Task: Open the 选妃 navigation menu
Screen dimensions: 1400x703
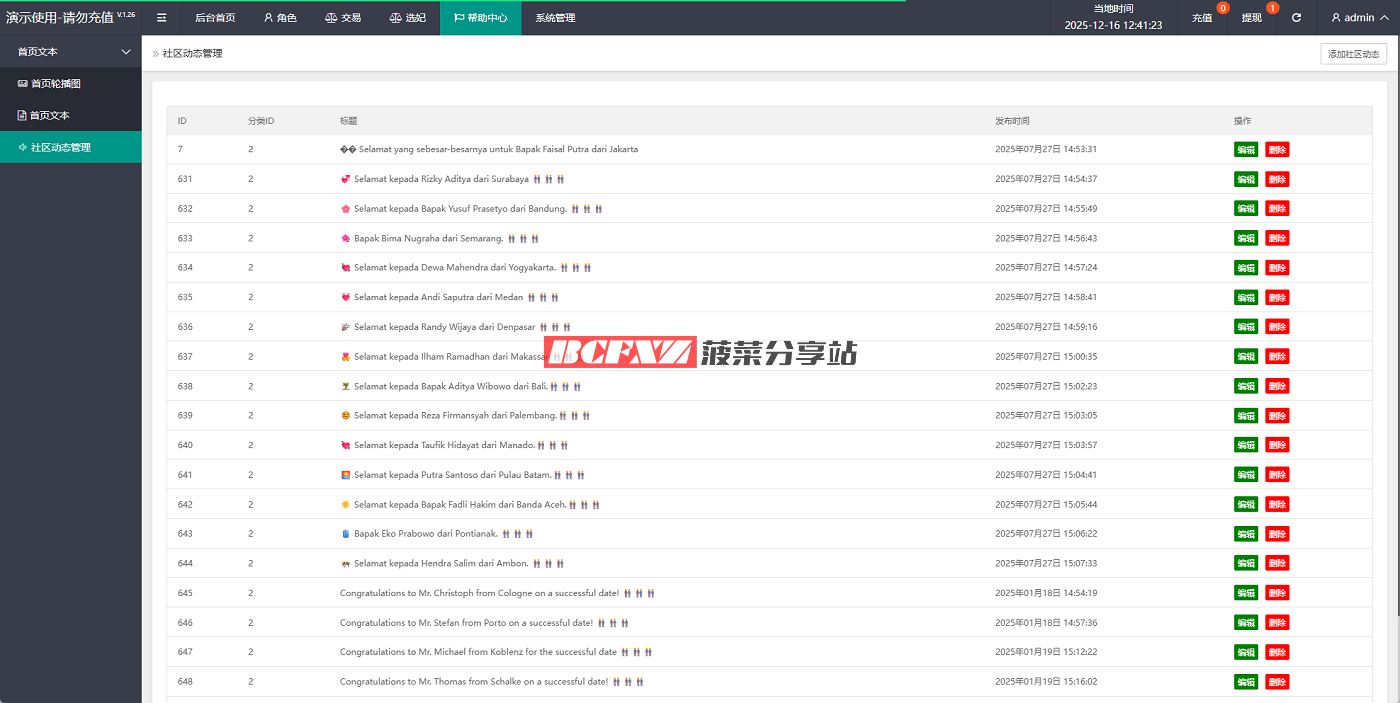Action: coord(407,18)
